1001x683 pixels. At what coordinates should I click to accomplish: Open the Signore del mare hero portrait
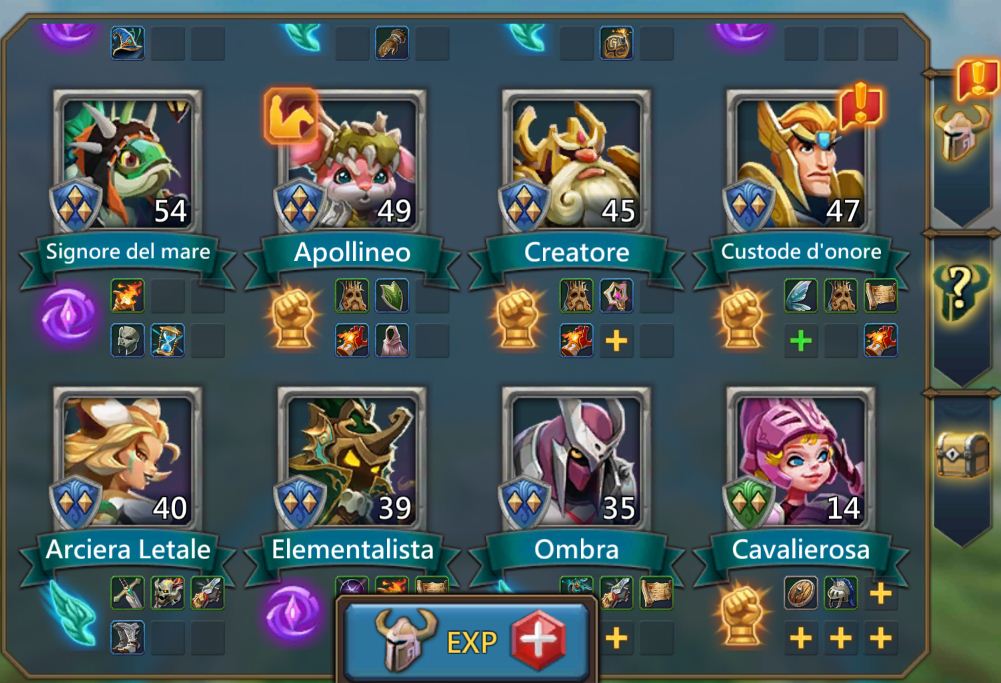[128, 162]
